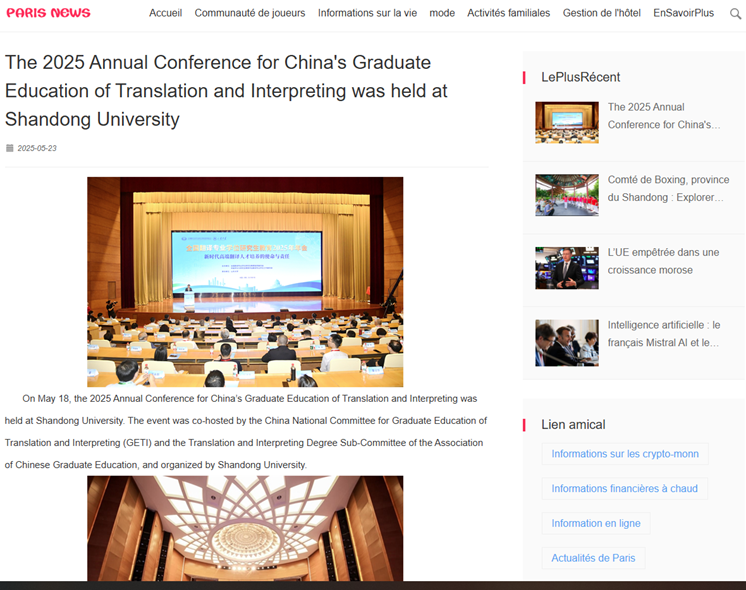
Task: Click the search magnifier icon
Action: [735, 14]
